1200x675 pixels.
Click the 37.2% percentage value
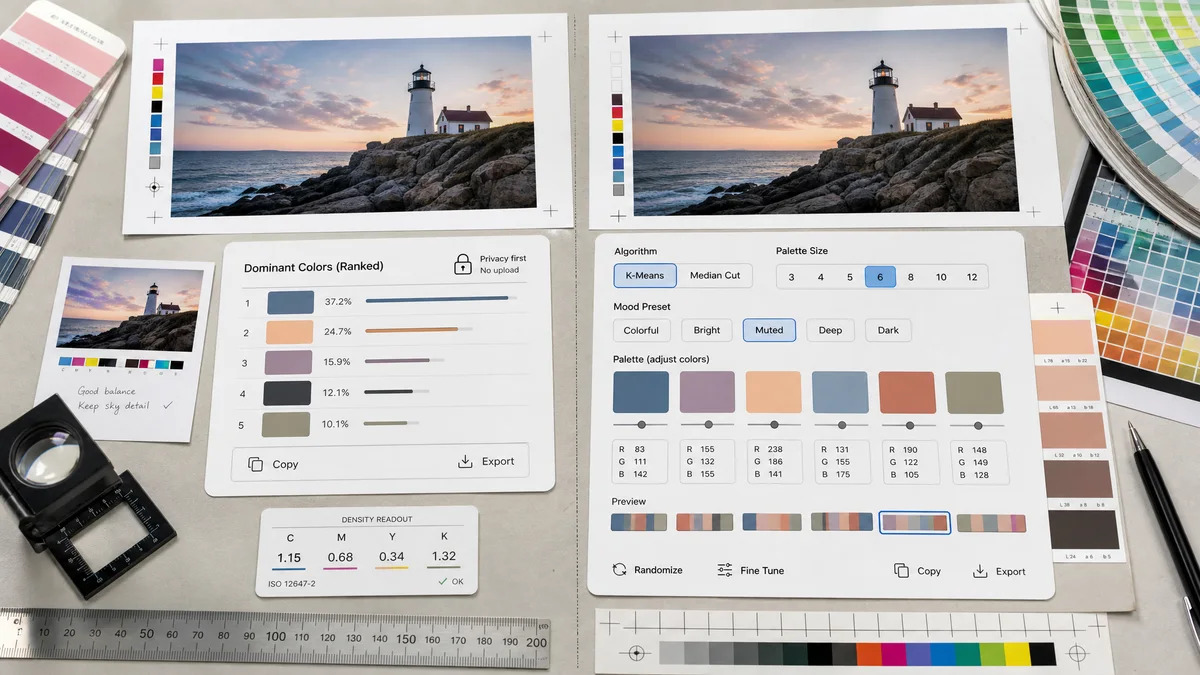click(x=338, y=301)
